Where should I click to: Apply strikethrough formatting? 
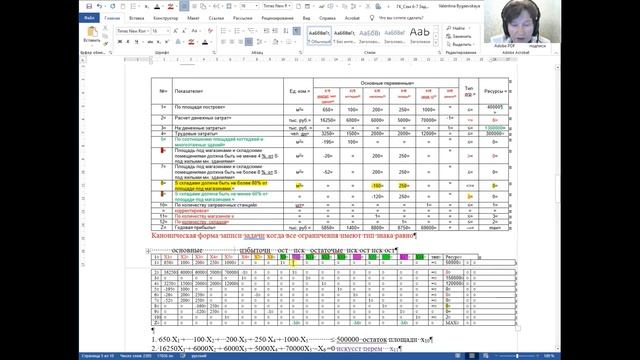(150, 42)
